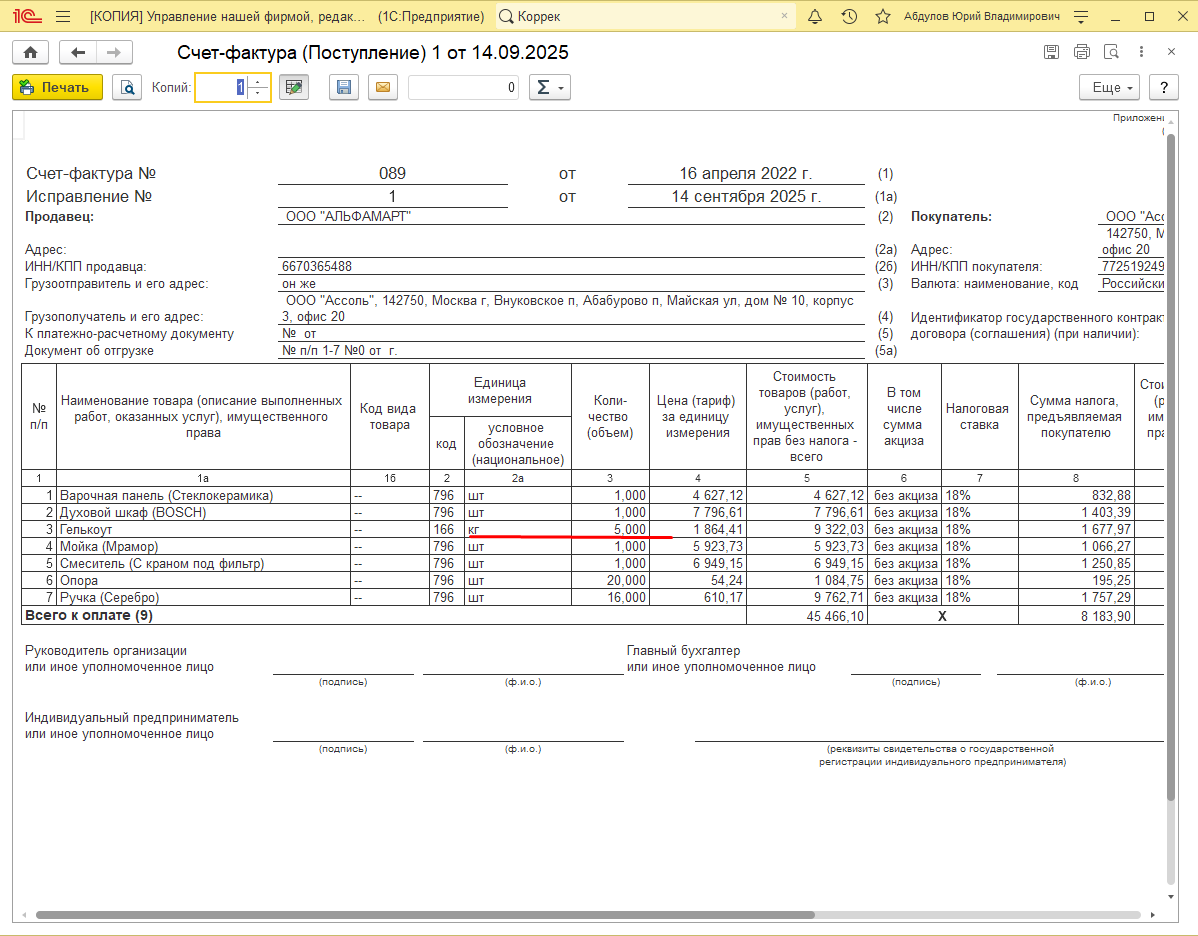Select quantity cell 20,000
Image resolution: width=1198 pixels, height=936 pixels.
(x=610, y=580)
